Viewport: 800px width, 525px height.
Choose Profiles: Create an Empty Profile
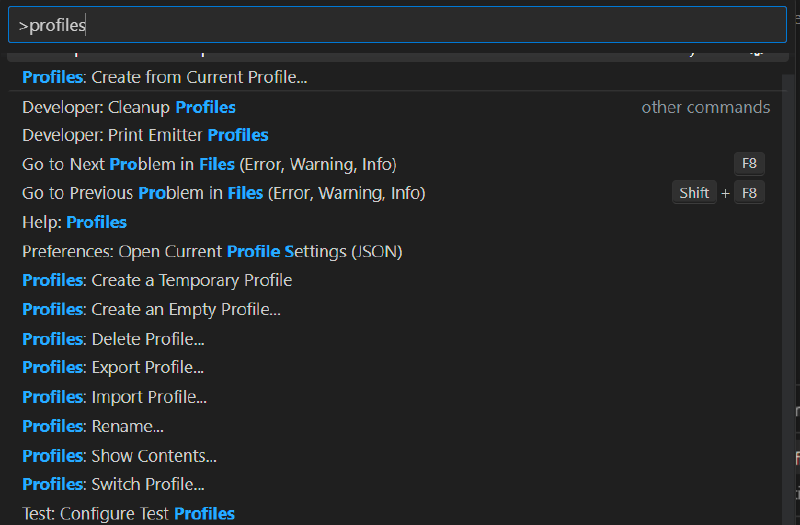click(x=151, y=309)
